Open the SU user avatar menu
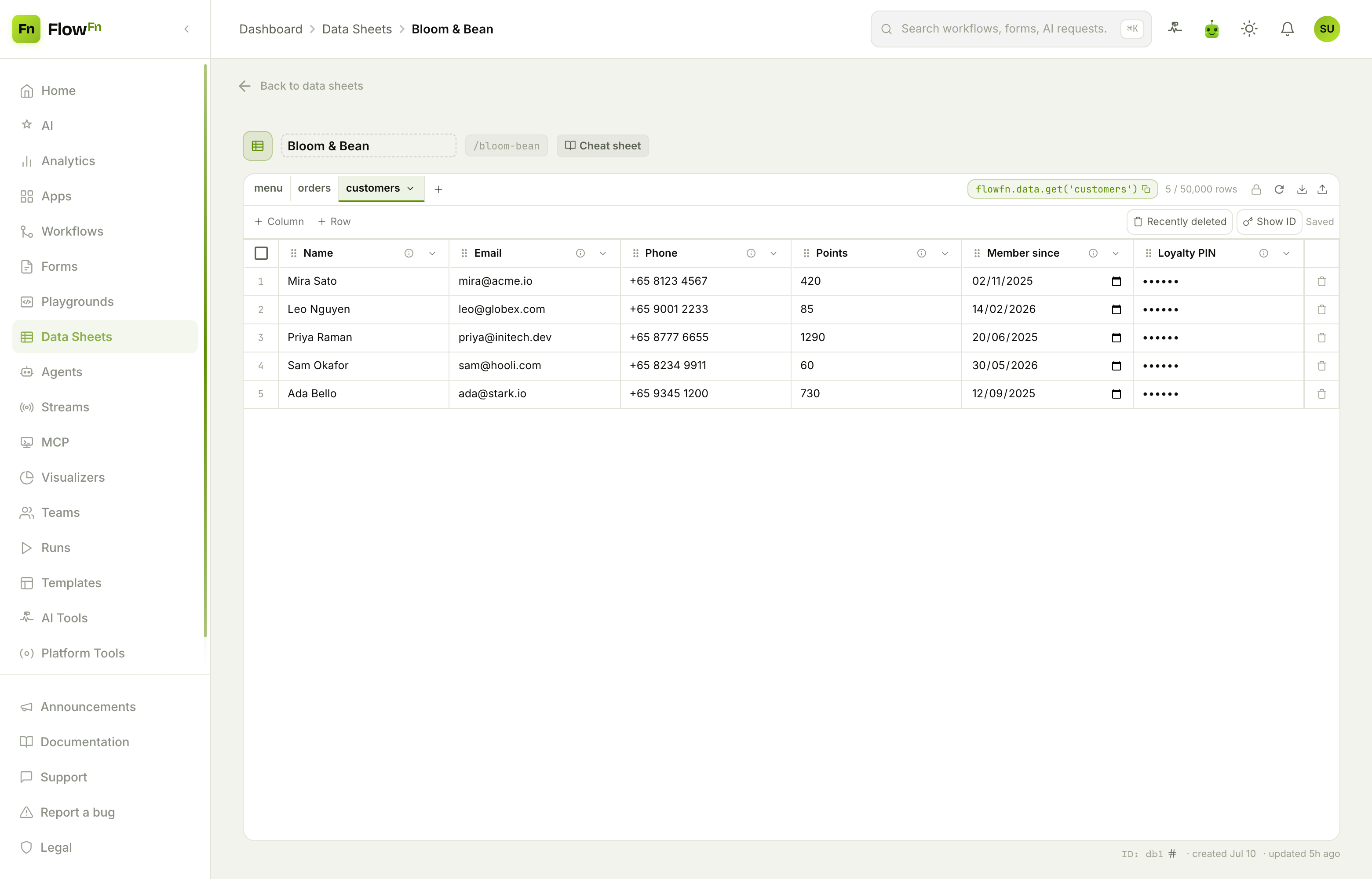The image size is (1372, 879). point(1327,29)
